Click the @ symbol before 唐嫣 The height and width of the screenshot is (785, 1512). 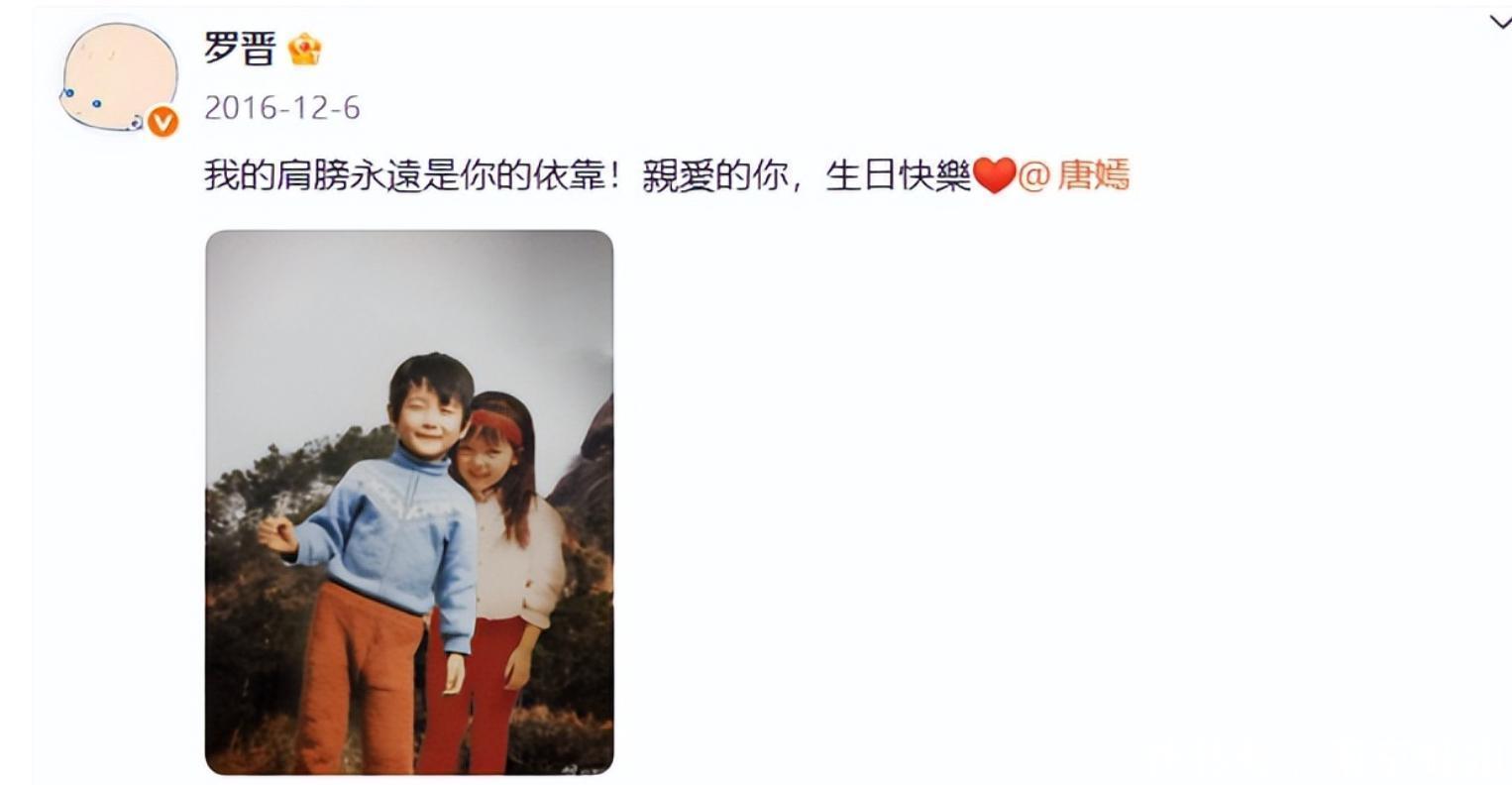tap(1033, 176)
